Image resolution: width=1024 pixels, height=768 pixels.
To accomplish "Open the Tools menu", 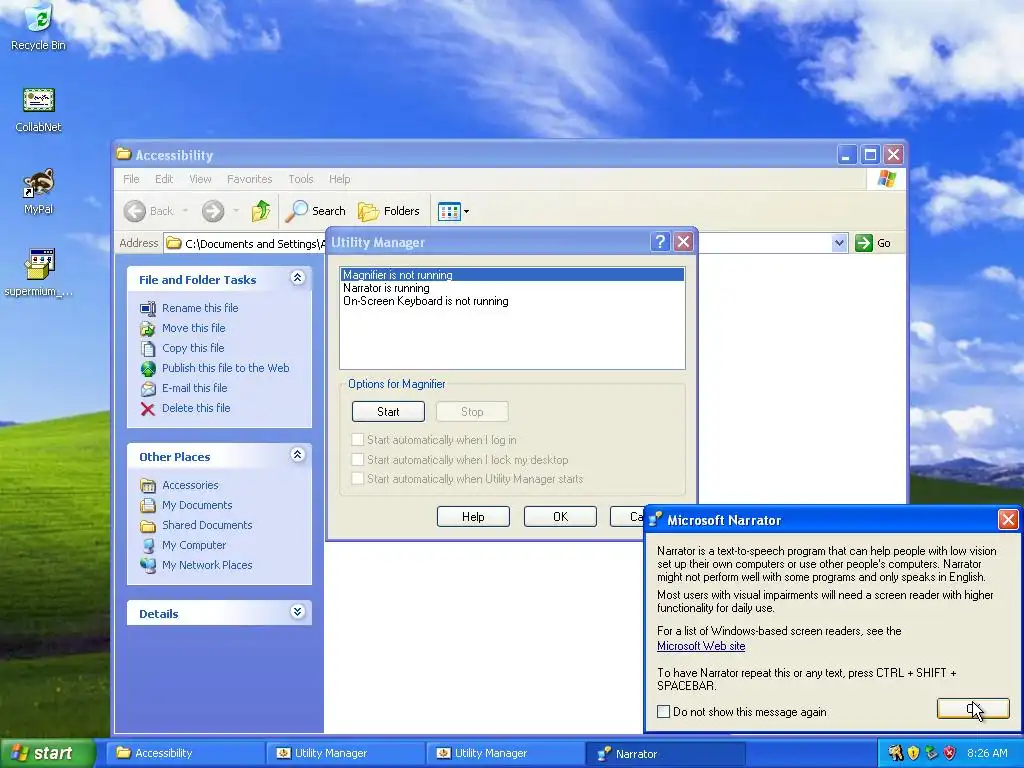I will 300,179.
